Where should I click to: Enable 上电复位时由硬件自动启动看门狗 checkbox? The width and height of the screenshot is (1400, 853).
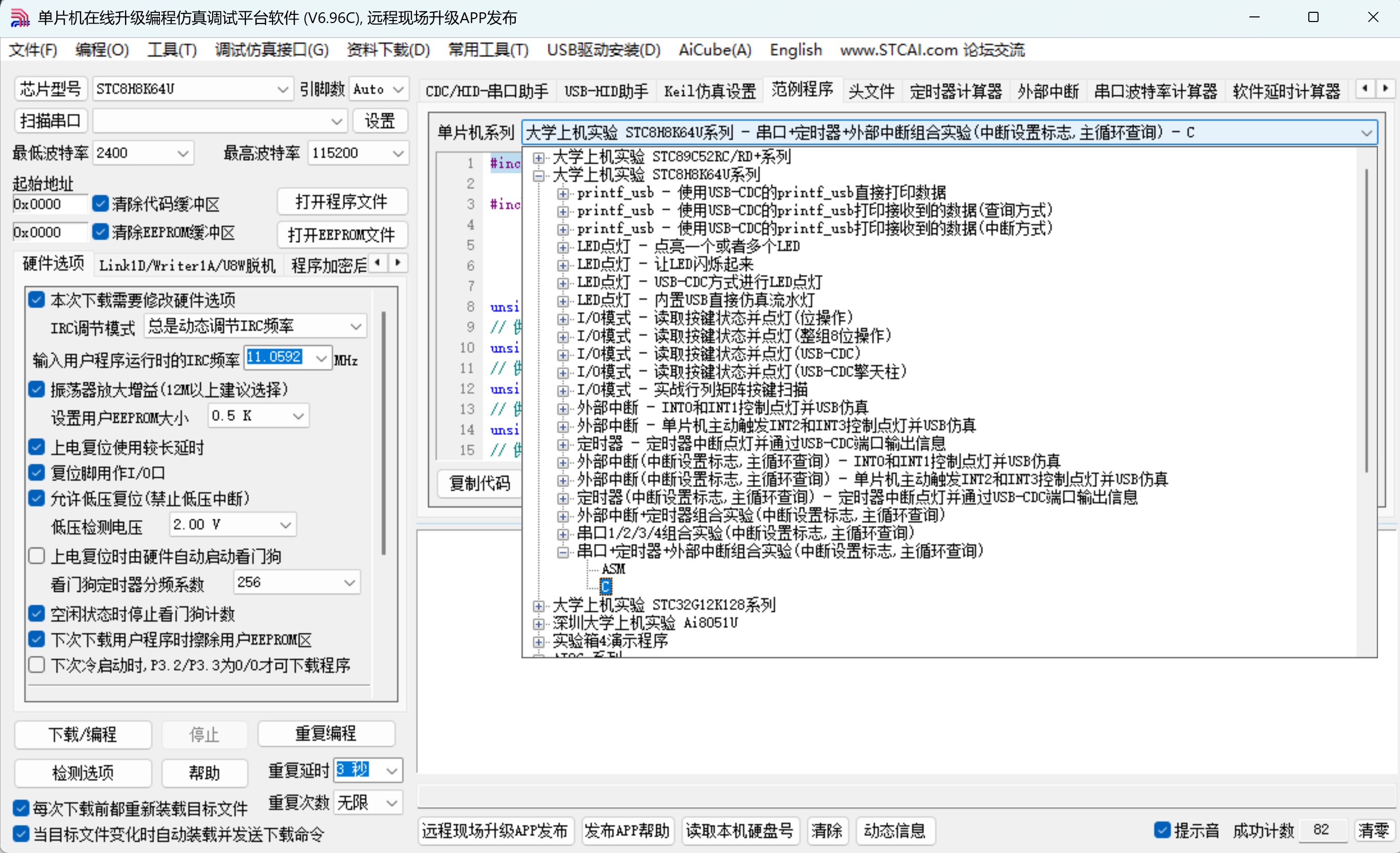click(37, 556)
